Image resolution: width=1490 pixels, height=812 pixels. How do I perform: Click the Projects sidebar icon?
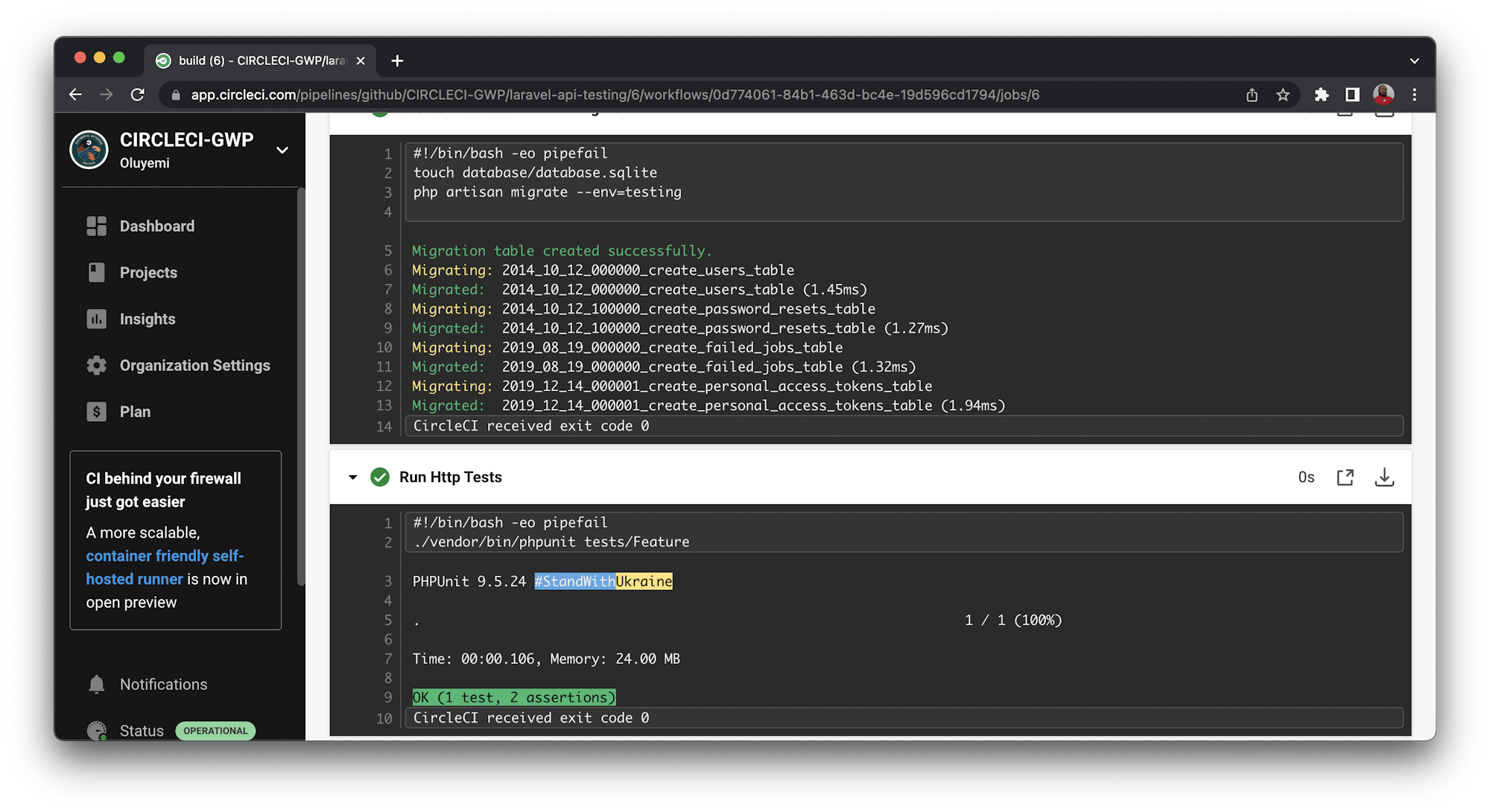97,273
